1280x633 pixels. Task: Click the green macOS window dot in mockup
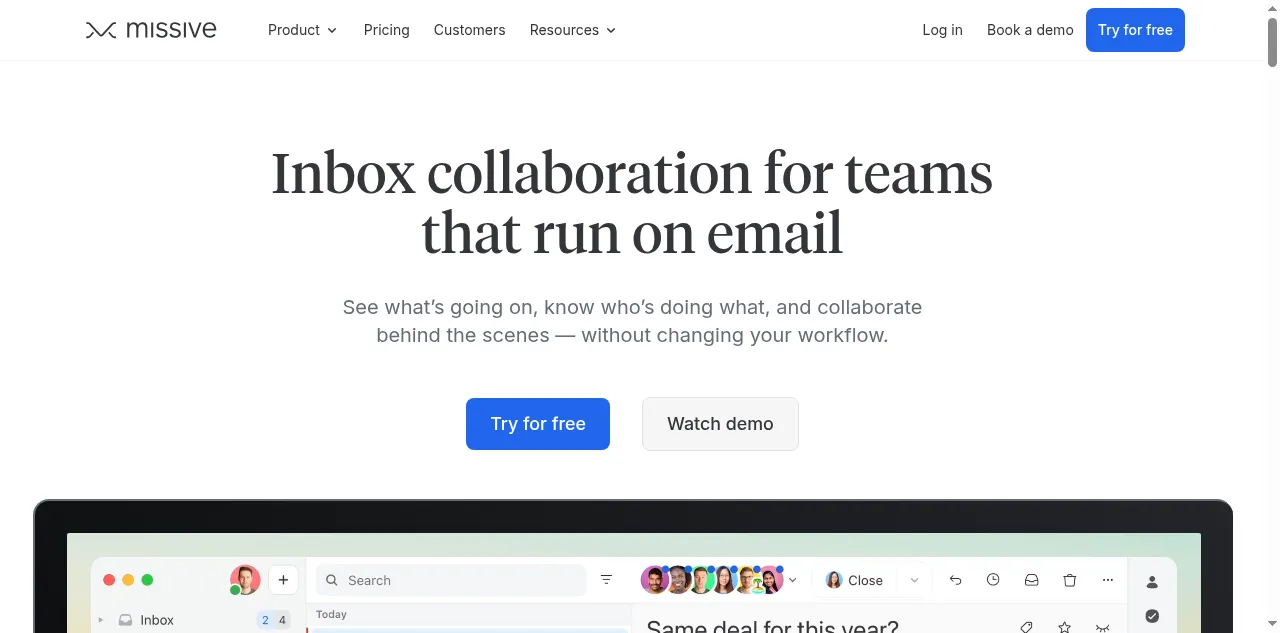(148, 580)
